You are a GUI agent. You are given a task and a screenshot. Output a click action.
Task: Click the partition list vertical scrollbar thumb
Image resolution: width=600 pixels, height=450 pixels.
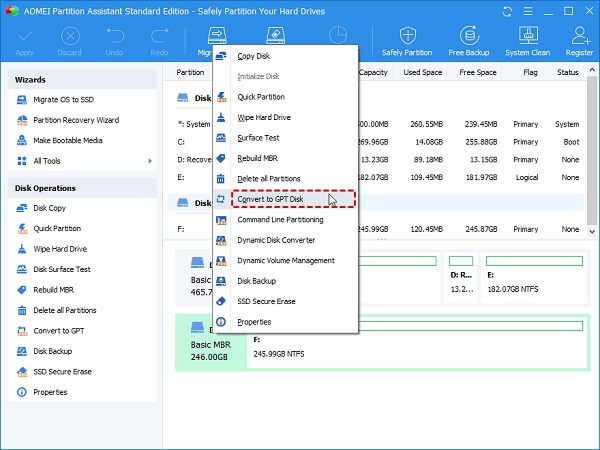(x=592, y=150)
